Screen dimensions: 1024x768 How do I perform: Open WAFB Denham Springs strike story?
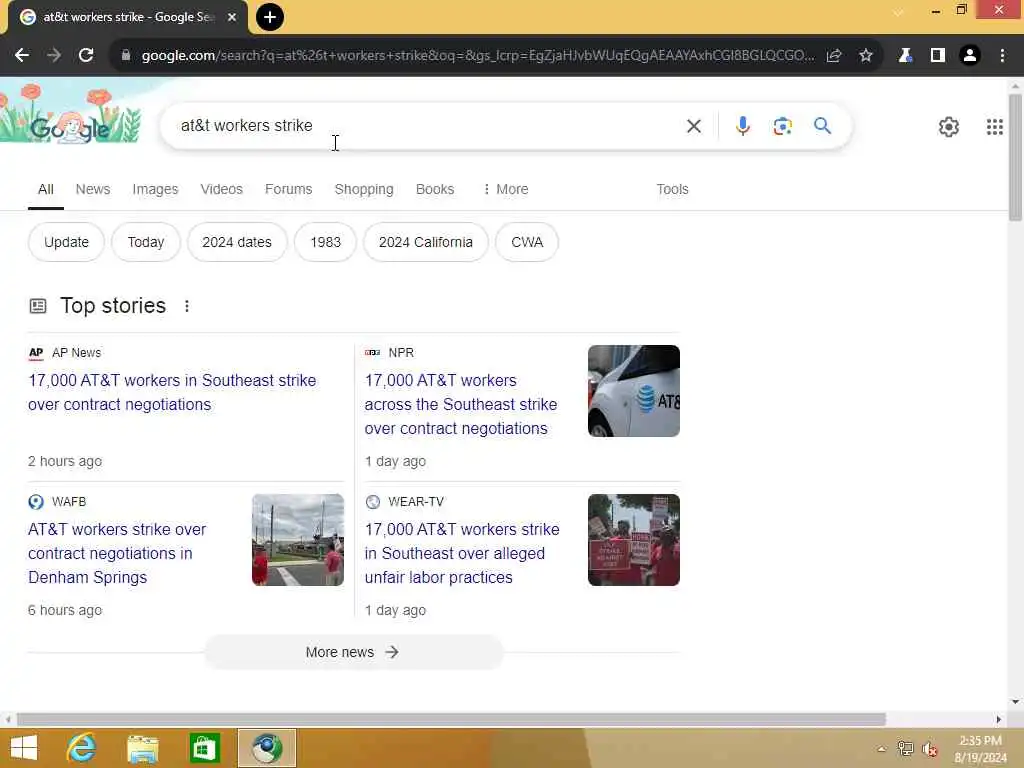(x=118, y=553)
